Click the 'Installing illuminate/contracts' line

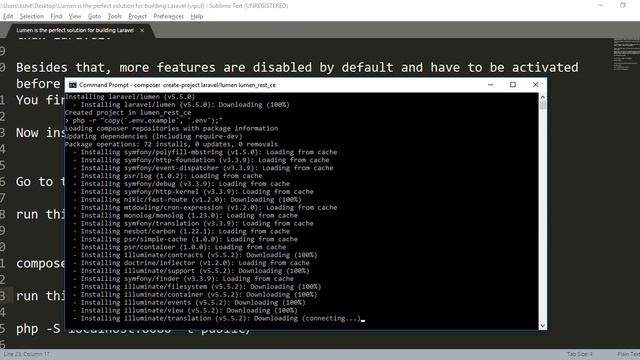(196, 255)
